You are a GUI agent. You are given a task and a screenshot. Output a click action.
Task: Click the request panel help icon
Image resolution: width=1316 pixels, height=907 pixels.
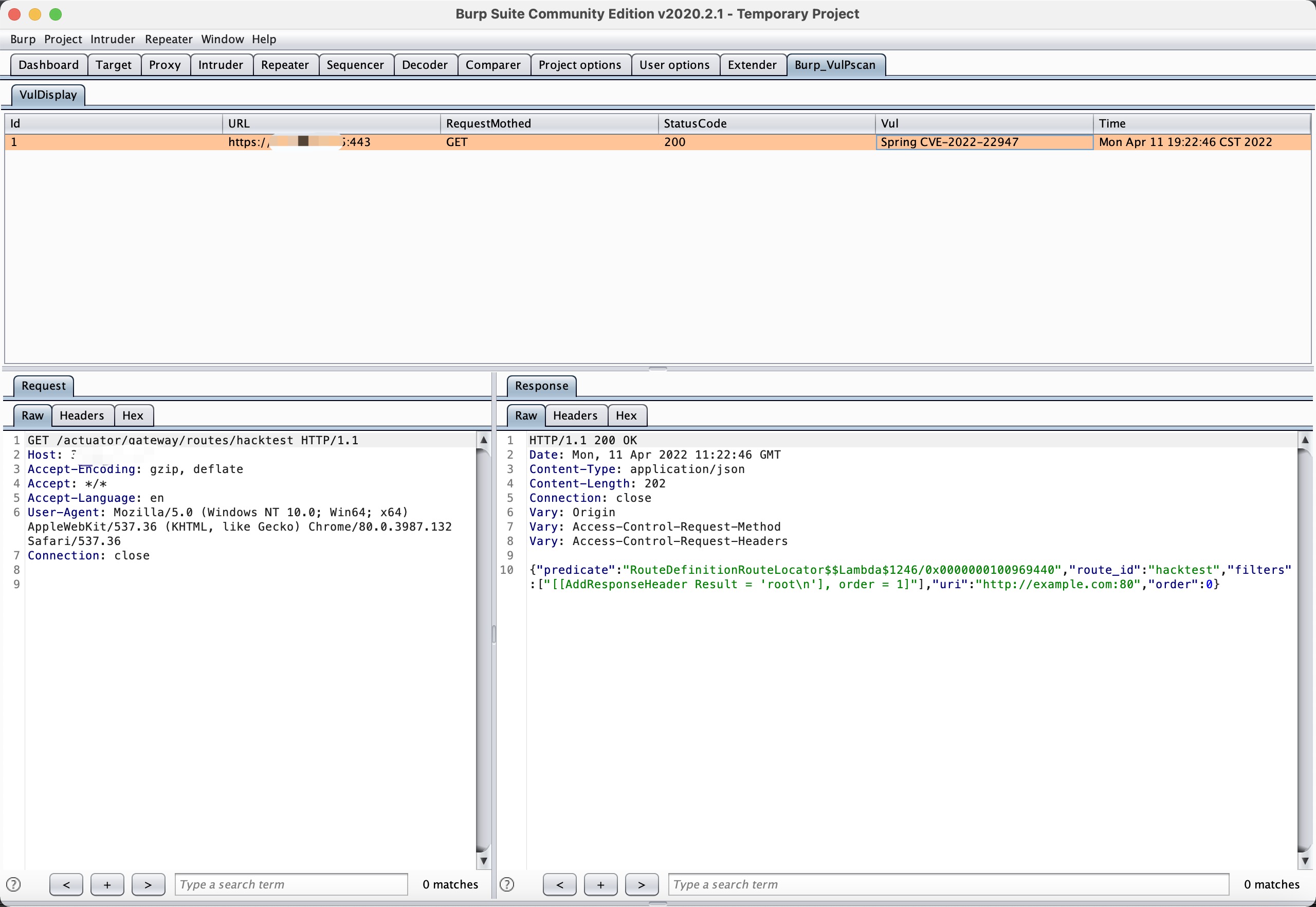(x=13, y=884)
